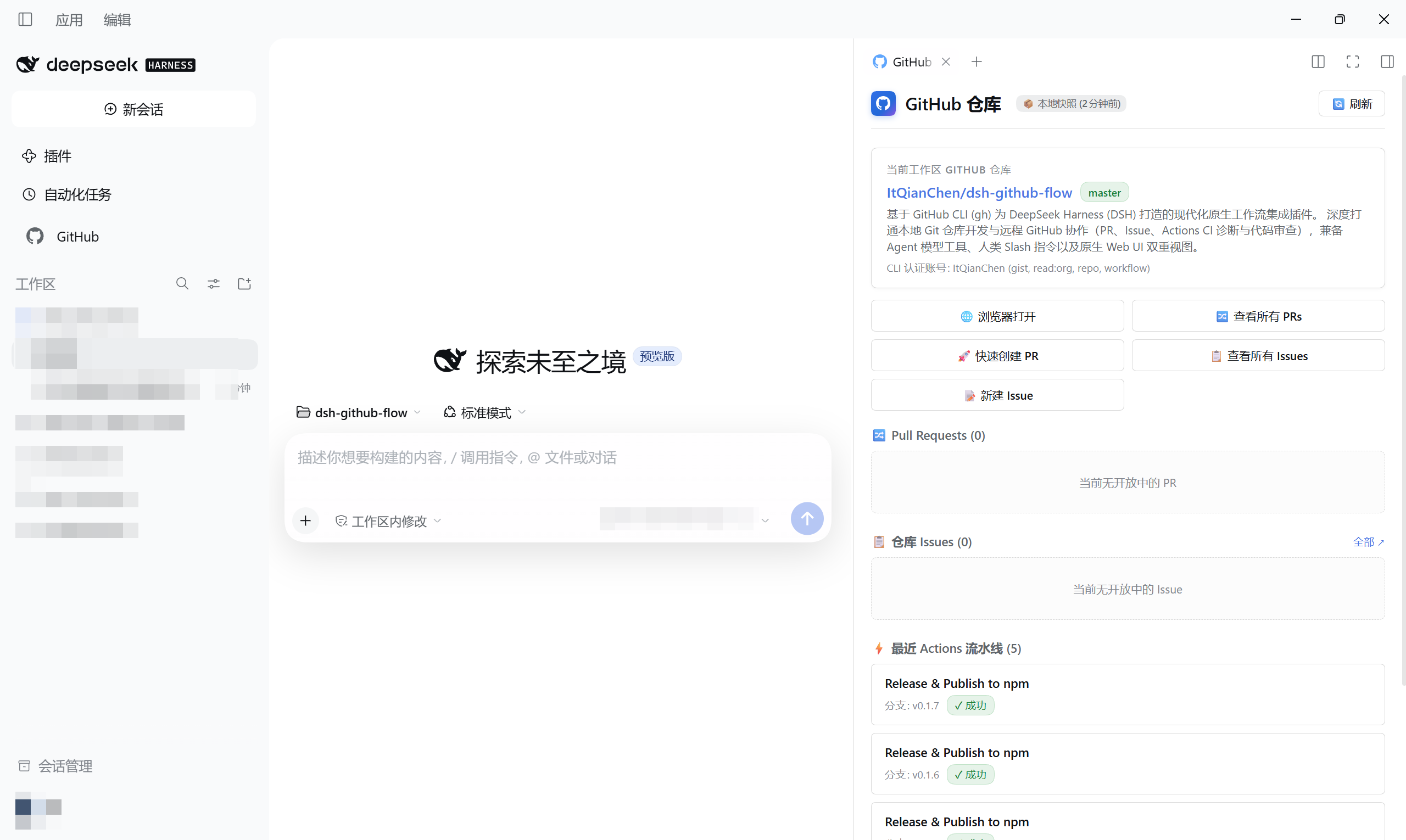Click 新建 Issue button
1406x840 pixels.
tap(997, 395)
